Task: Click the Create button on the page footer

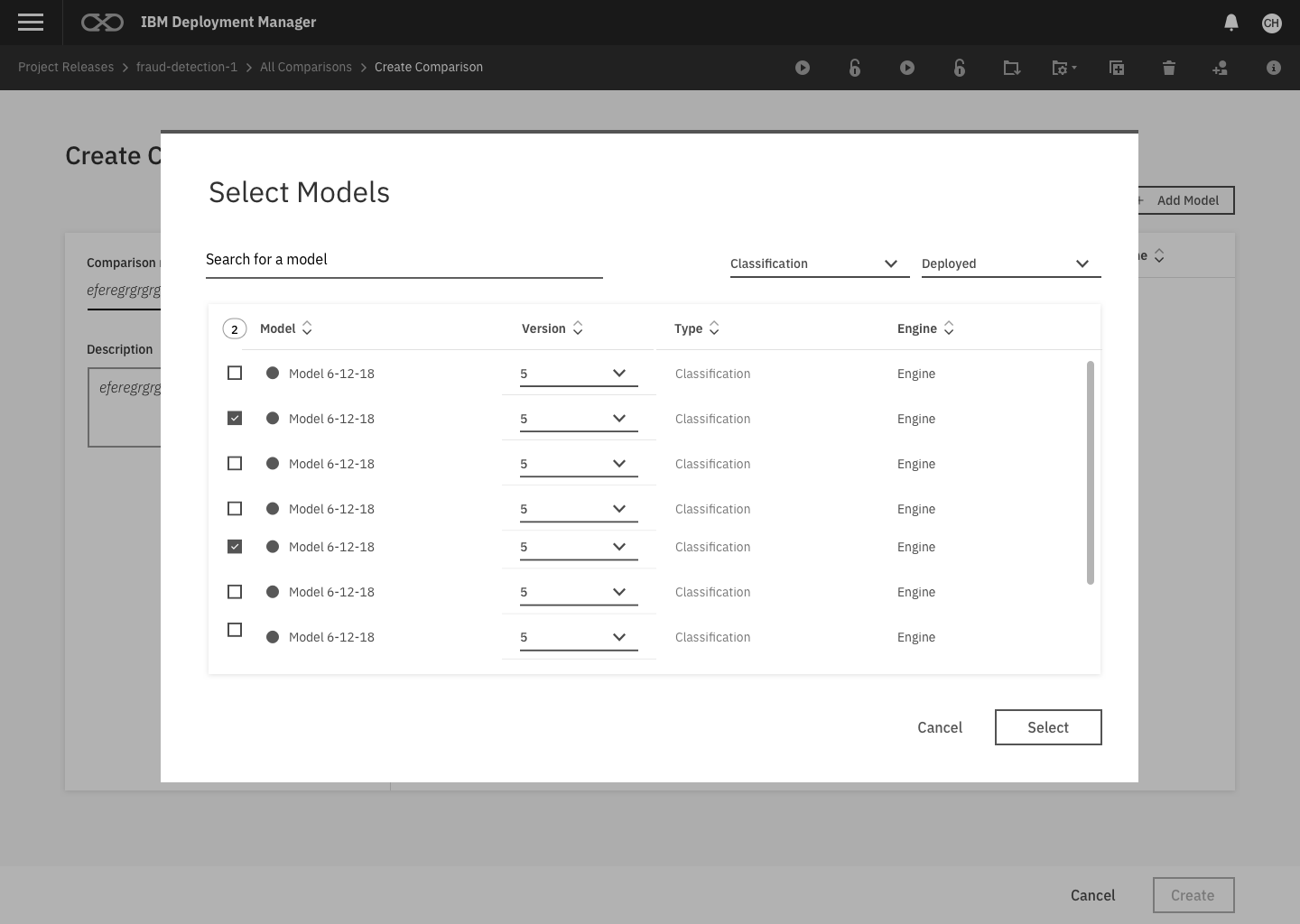Action: pyautogui.click(x=1193, y=895)
